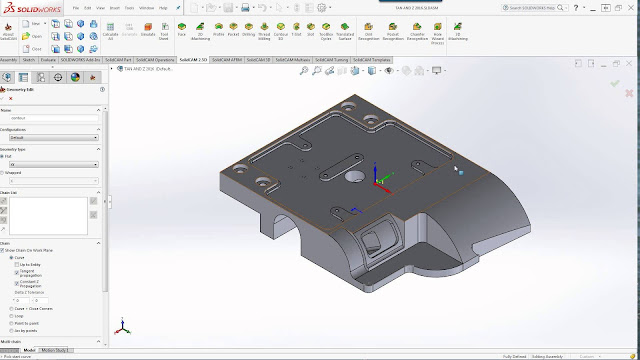
Task: Open the Tool Sheet icon
Action: [x=164, y=31]
